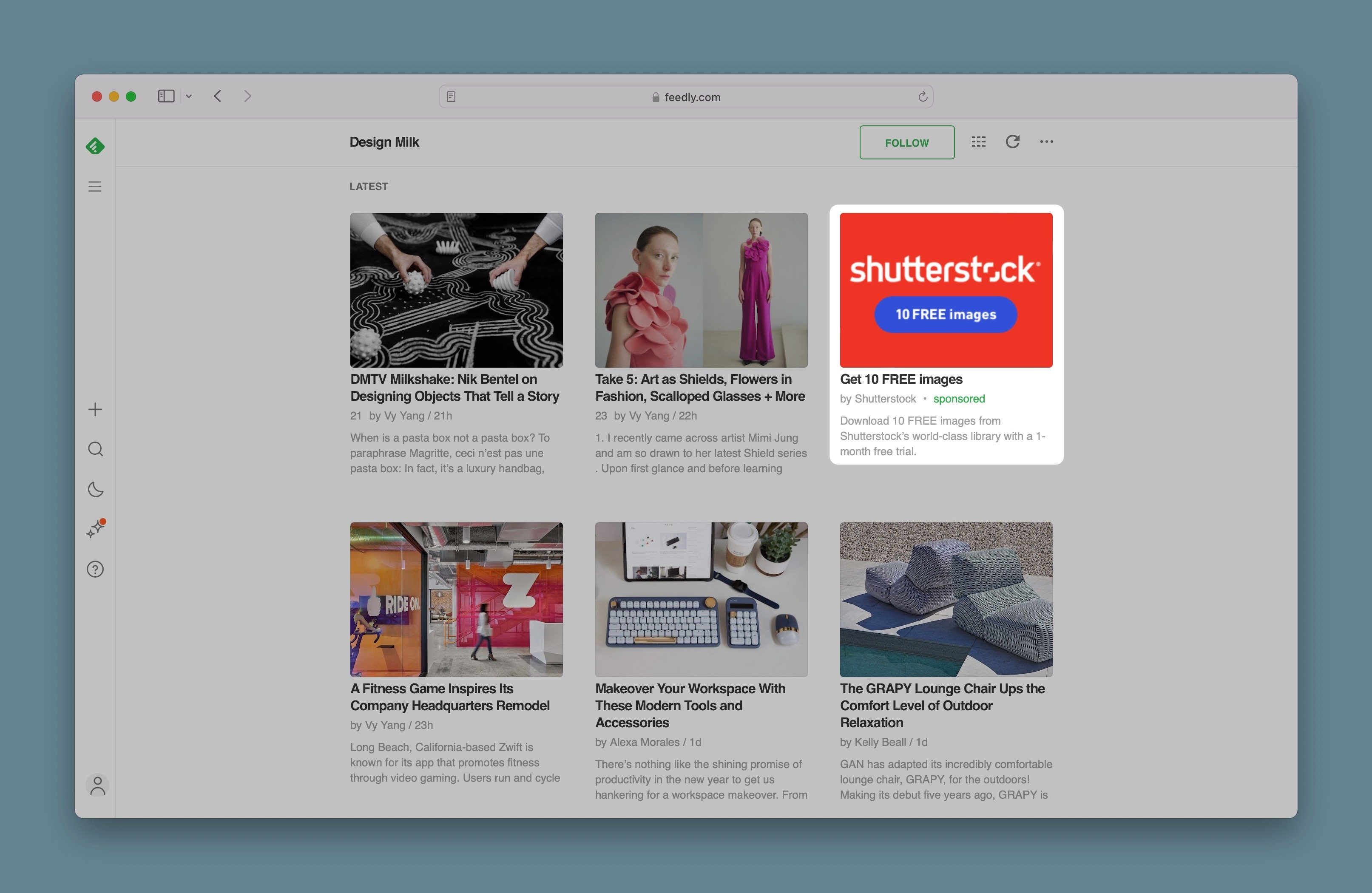Click the Feedly logo icon
Image resolution: width=1372 pixels, height=893 pixels.
[x=96, y=146]
